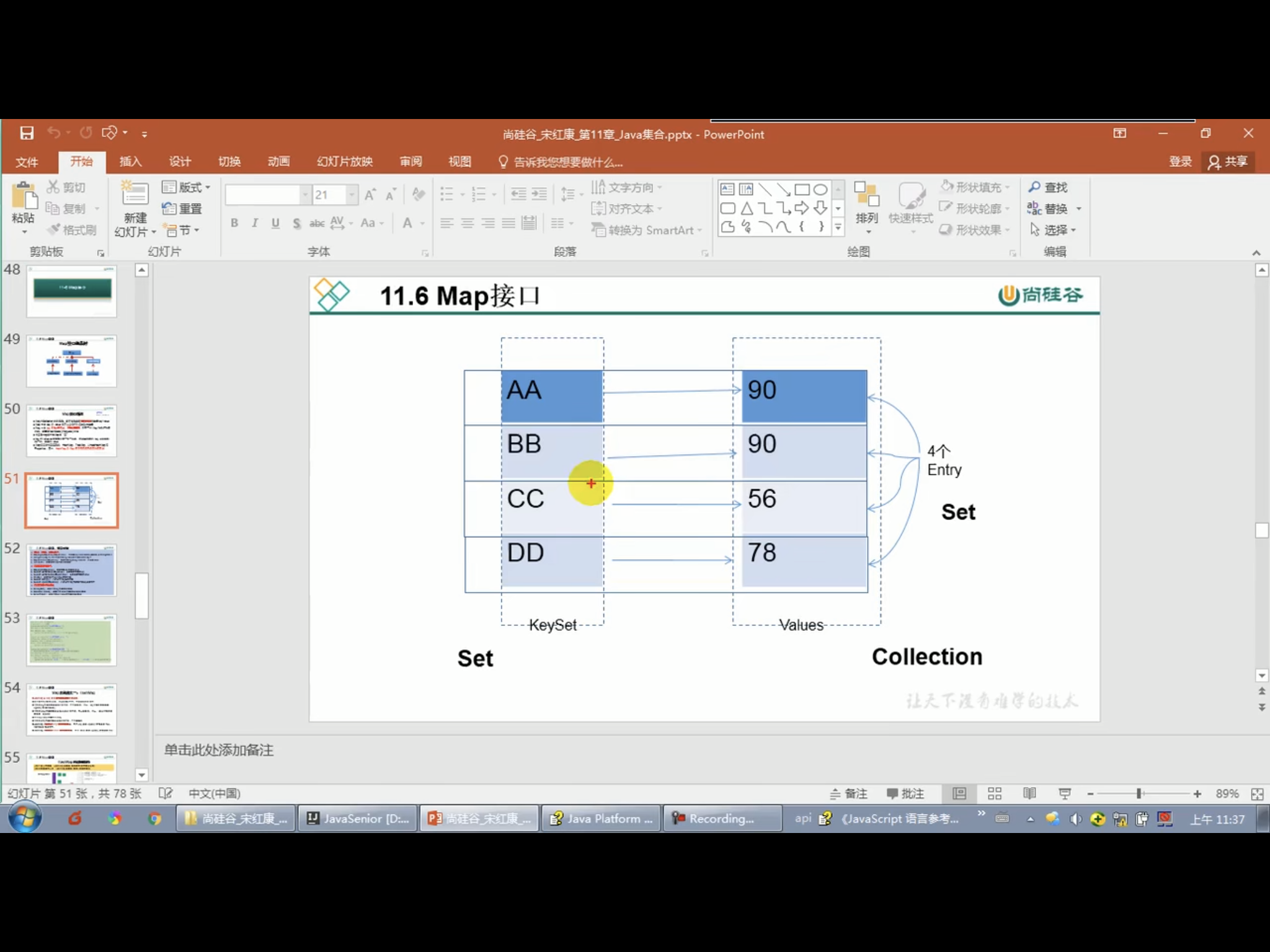Select slide 52 thumbnail
The image size is (1270, 952).
point(71,570)
